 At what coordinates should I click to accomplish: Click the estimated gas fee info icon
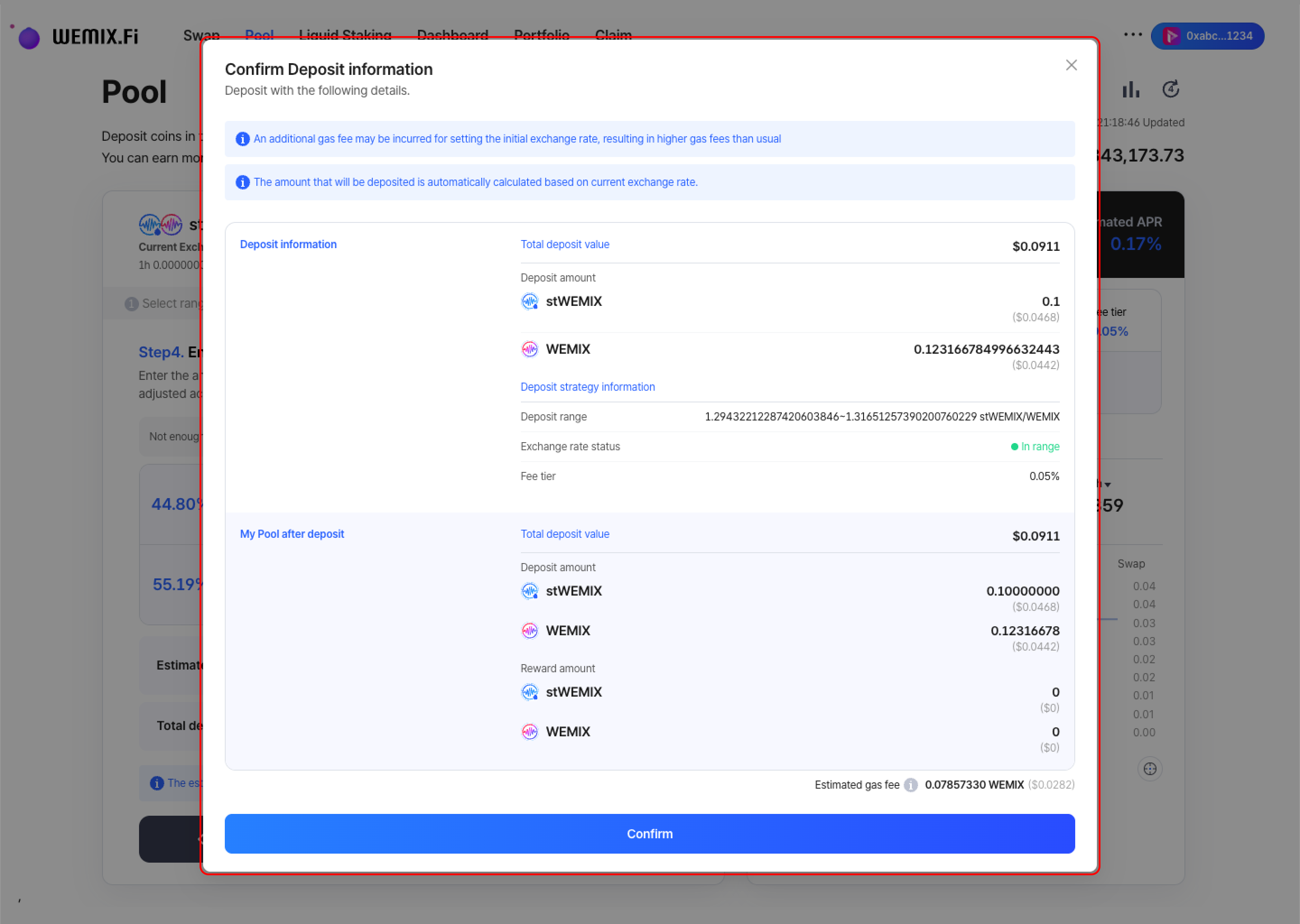(911, 785)
